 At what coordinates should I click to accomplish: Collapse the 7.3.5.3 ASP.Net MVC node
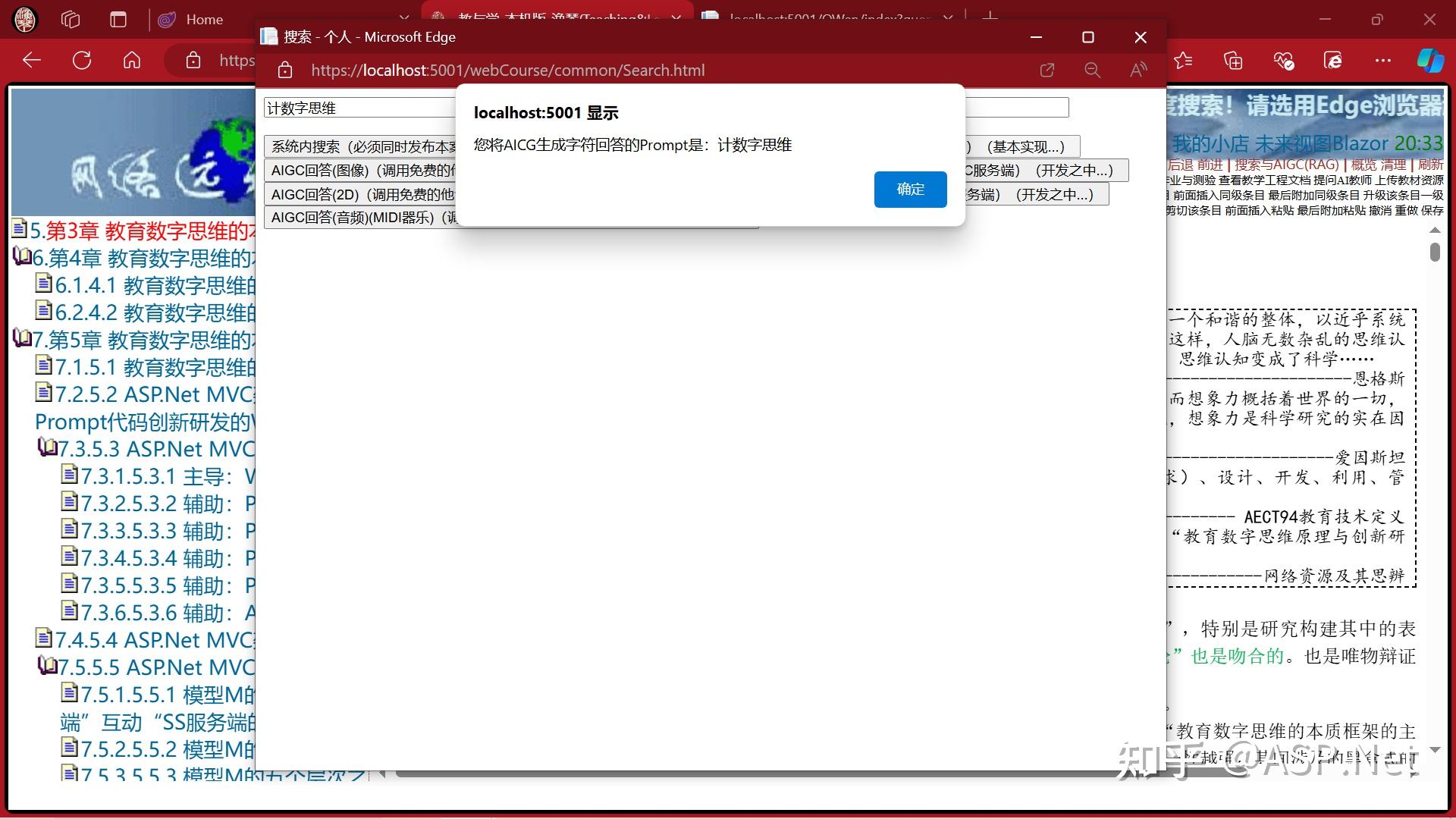coord(47,447)
